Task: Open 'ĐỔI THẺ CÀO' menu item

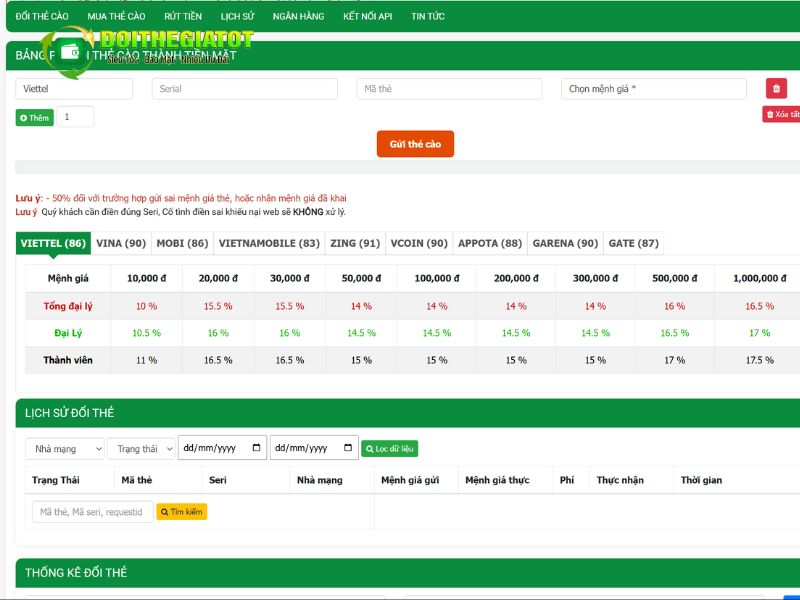Action: click(x=42, y=16)
